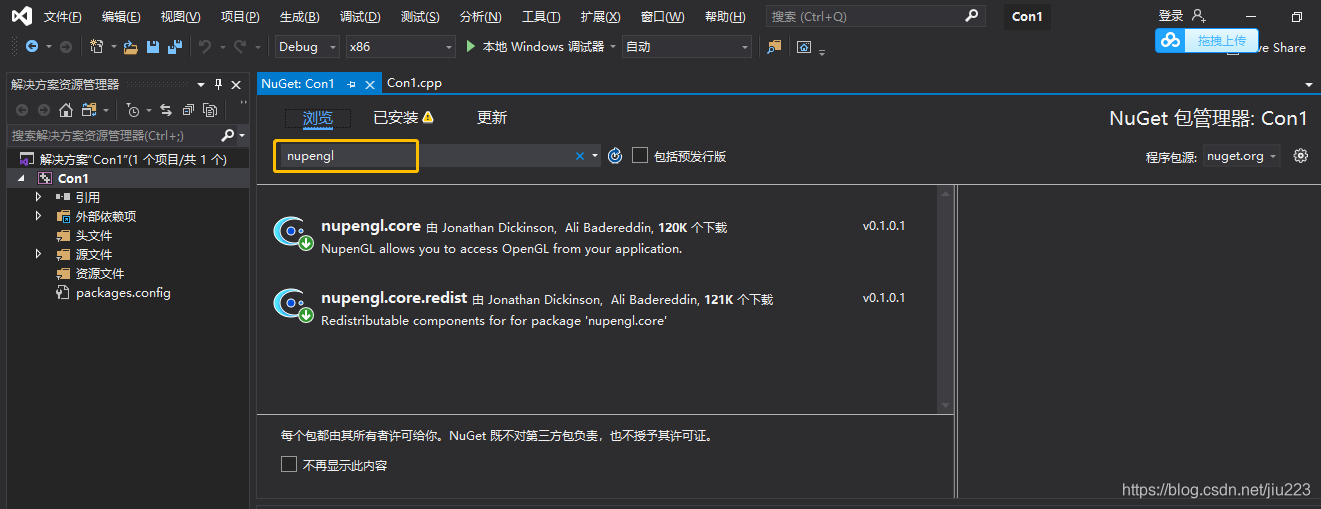Pin the NuGet: Con1 tab
Image resolution: width=1321 pixels, height=509 pixels.
point(352,85)
